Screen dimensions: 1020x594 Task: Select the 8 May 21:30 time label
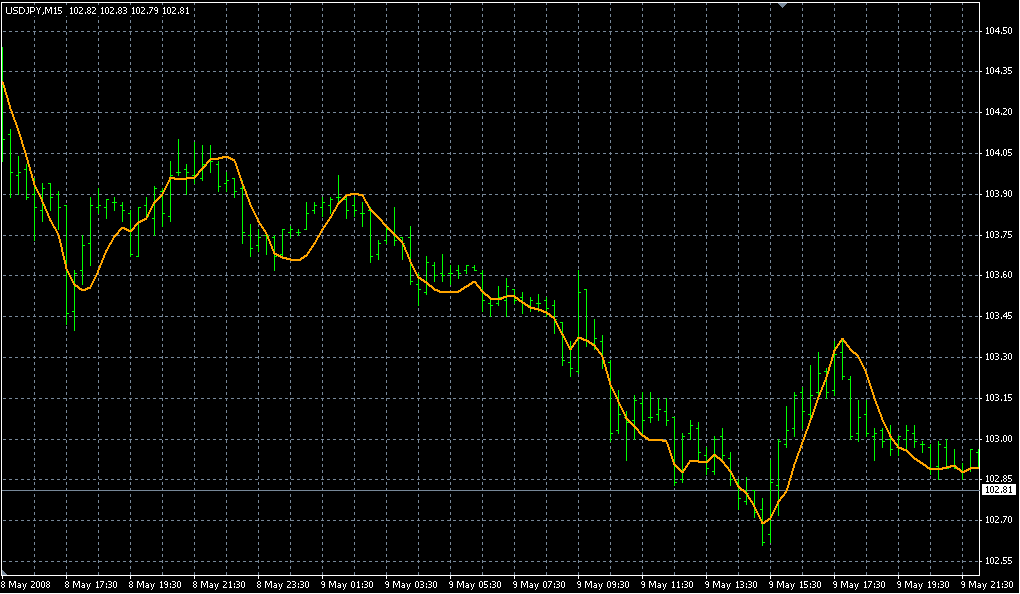point(220,584)
